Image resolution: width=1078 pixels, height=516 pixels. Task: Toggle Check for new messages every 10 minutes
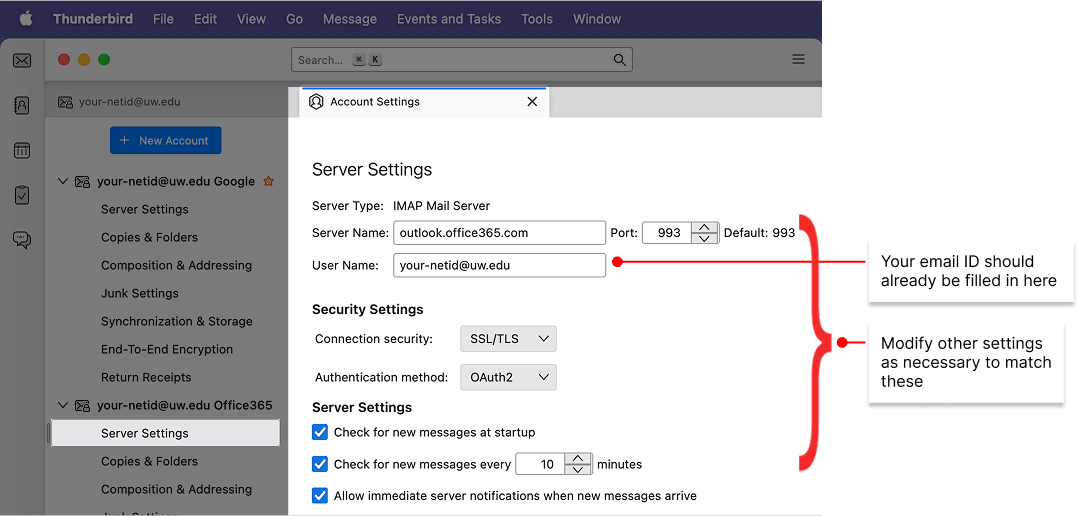pos(320,464)
